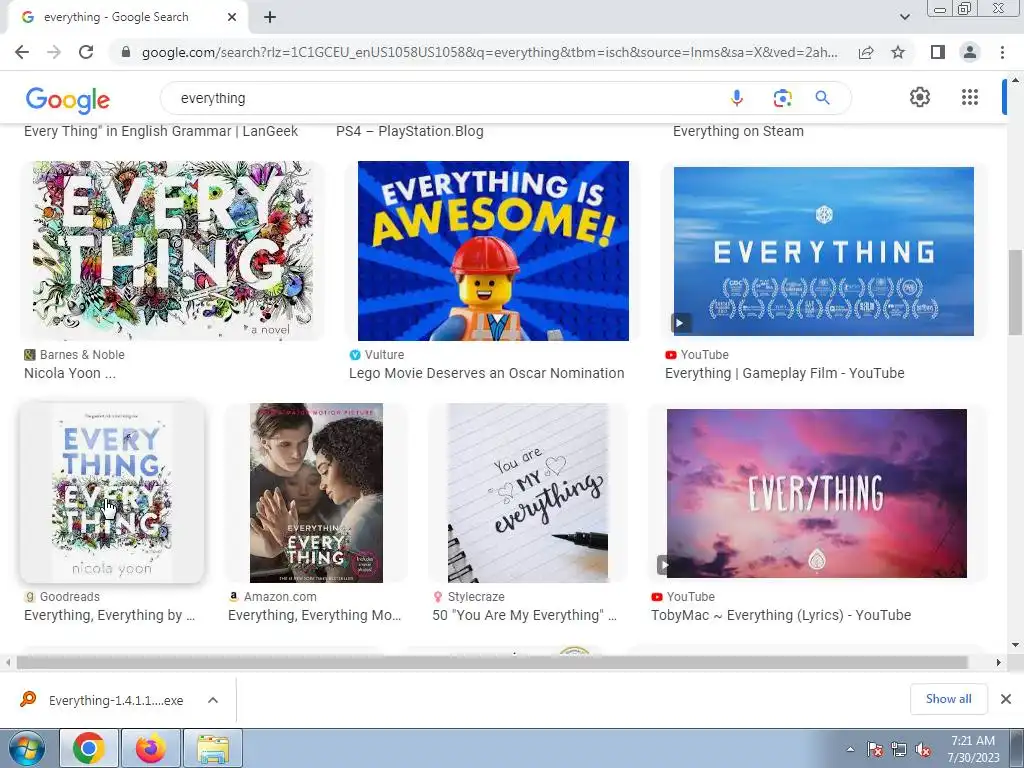Open the TobyMac Everything pink sky thumbnail
The width and height of the screenshot is (1024, 768).
pyautogui.click(x=816, y=493)
